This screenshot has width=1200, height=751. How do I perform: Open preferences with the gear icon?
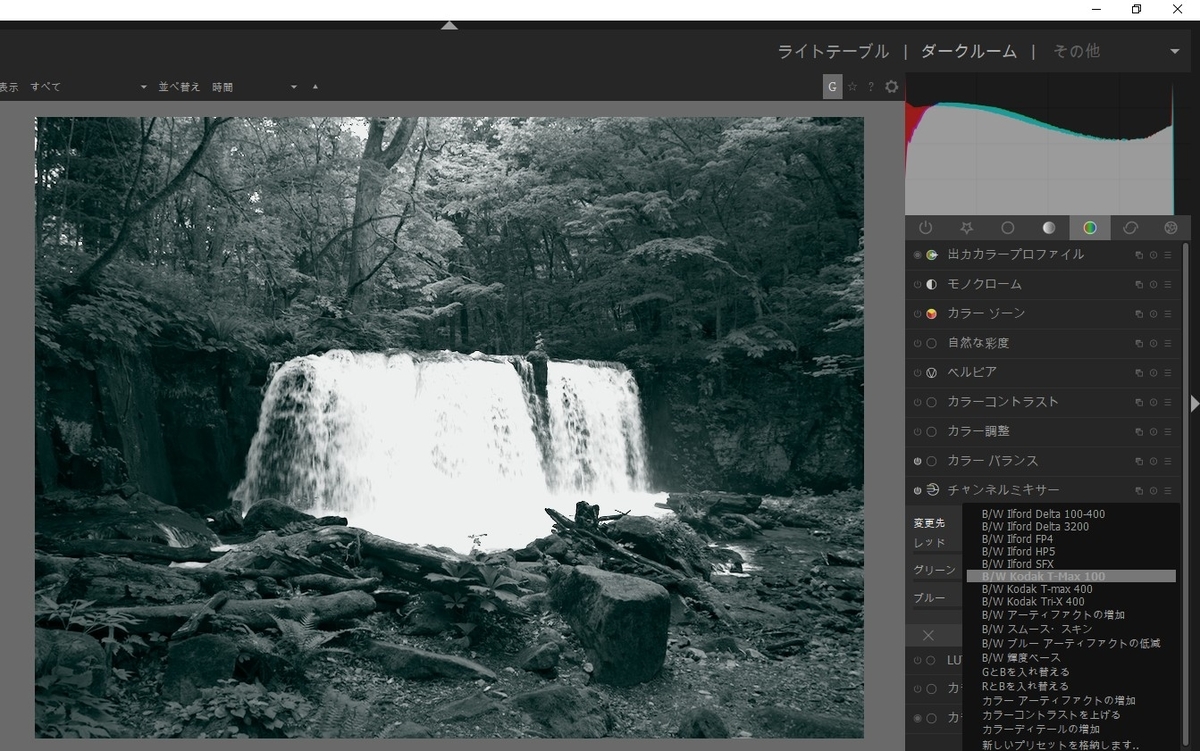[x=891, y=87]
